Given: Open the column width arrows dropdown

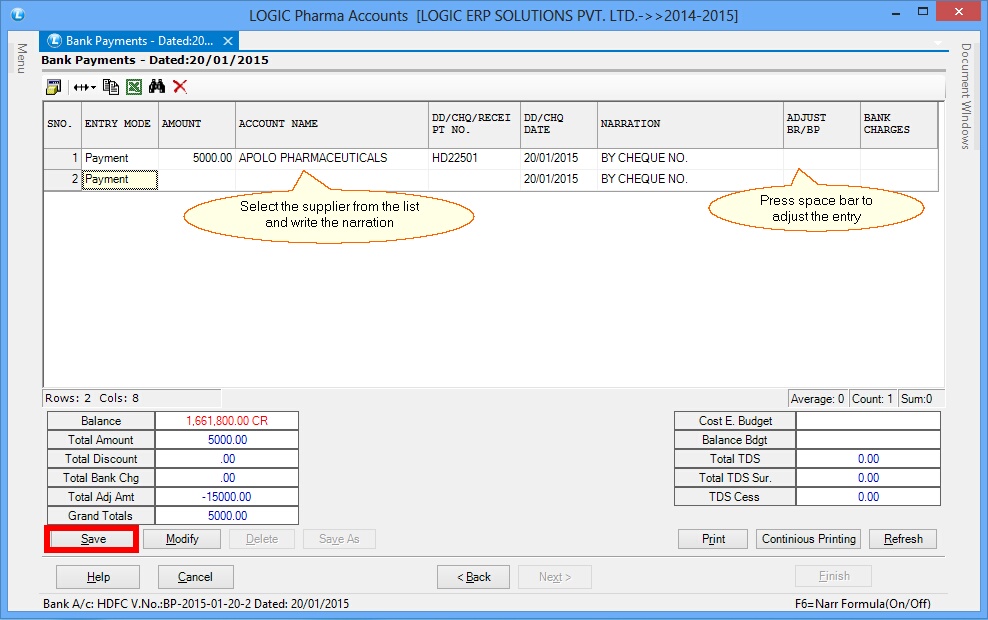Looking at the screenshot, I should click(84, 87).
